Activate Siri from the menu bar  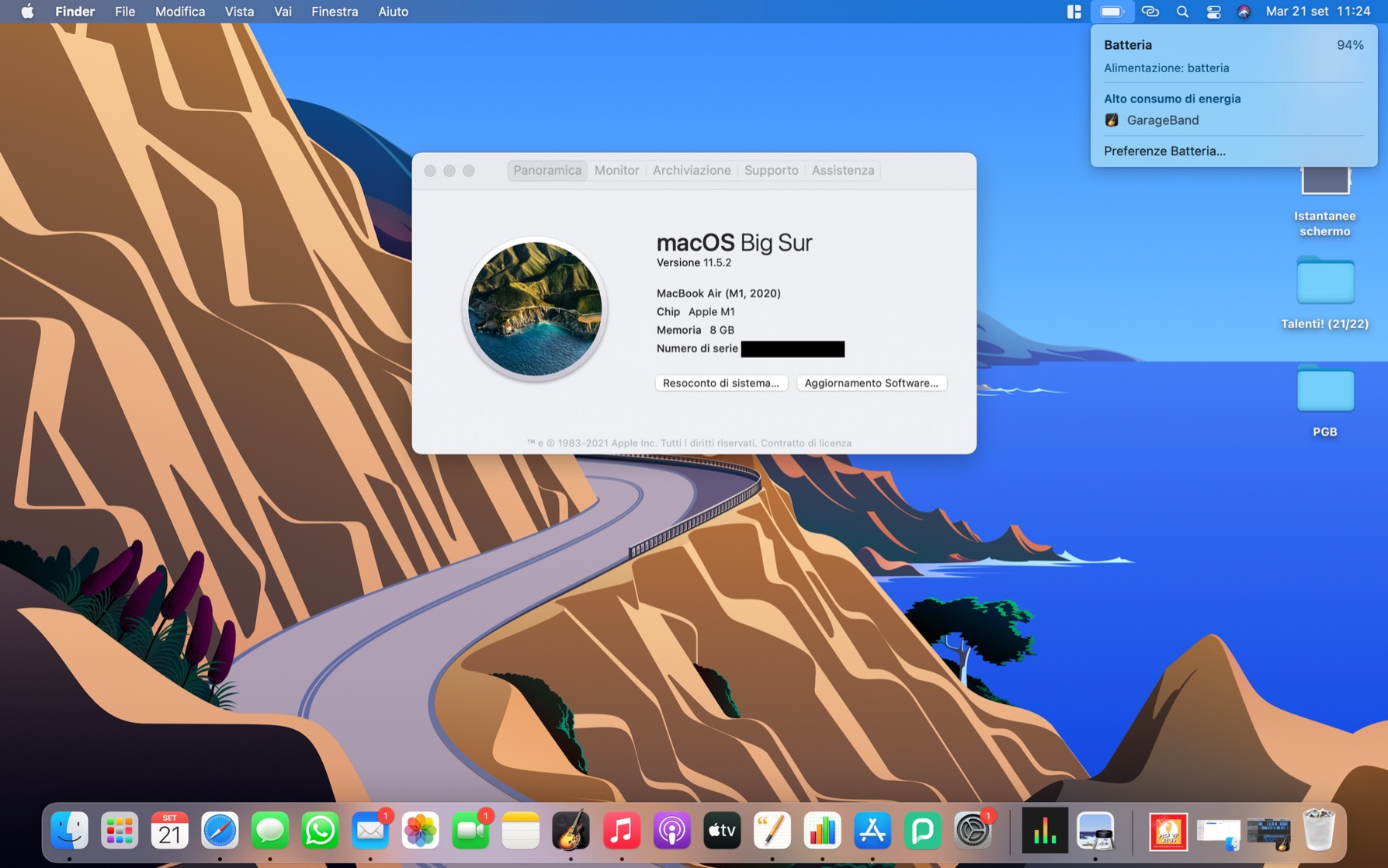tap(1244, 12)
